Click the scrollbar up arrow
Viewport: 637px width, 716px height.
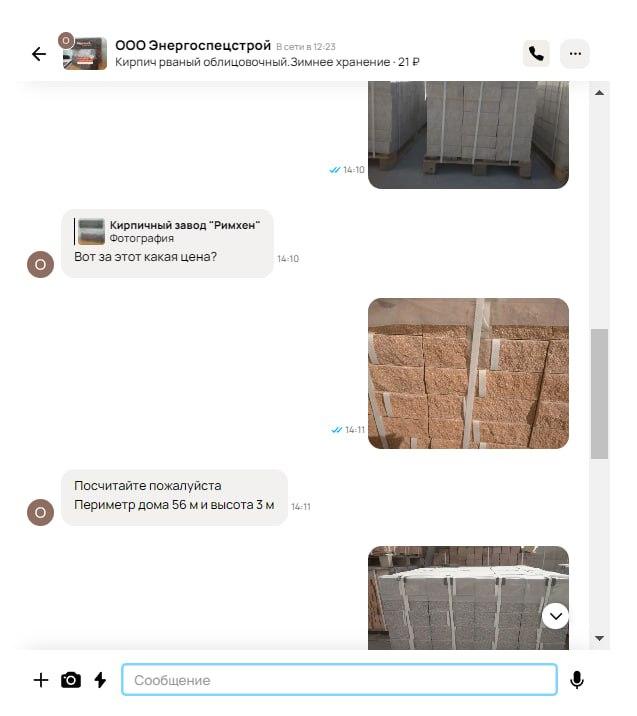tap(600, 93)
